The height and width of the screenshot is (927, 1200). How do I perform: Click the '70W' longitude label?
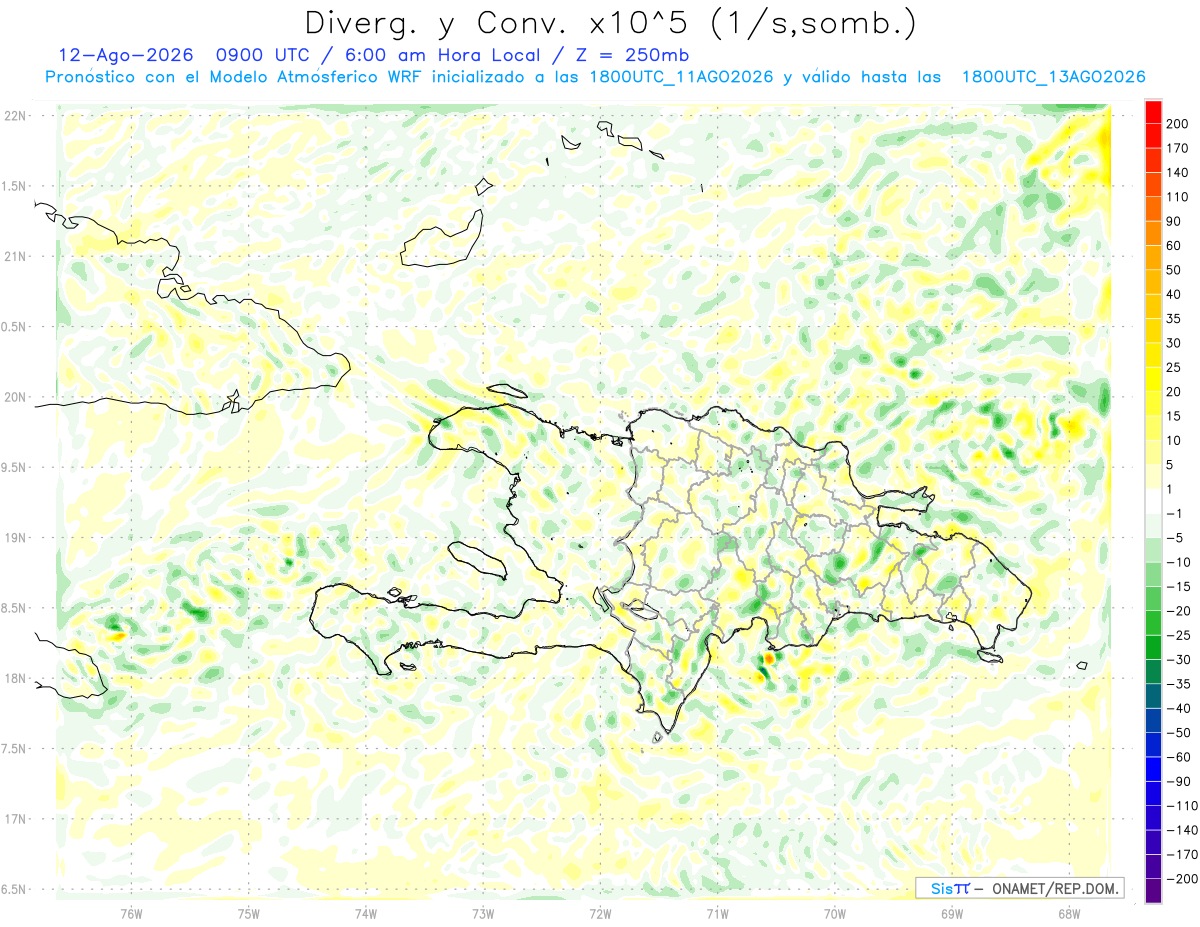click(835, 914)
